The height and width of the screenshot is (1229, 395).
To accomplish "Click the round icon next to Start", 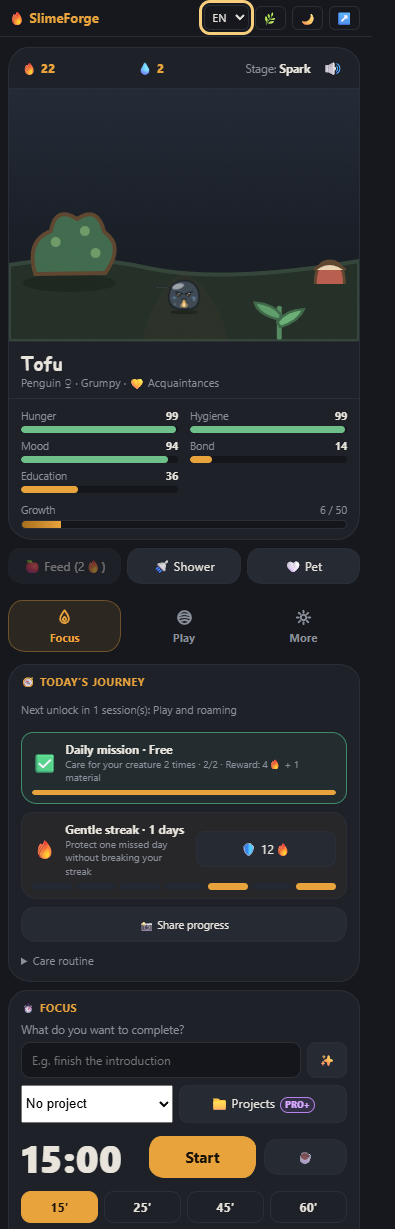I will pos(306,1157).
